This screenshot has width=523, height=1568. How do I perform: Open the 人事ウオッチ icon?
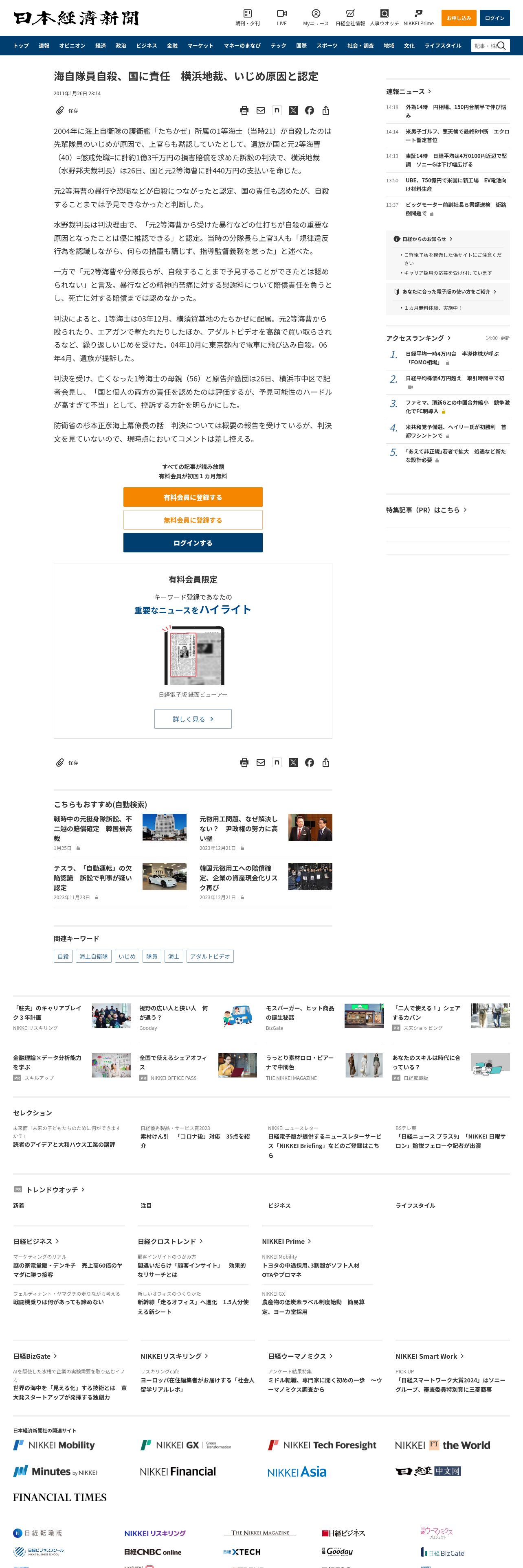384,13
